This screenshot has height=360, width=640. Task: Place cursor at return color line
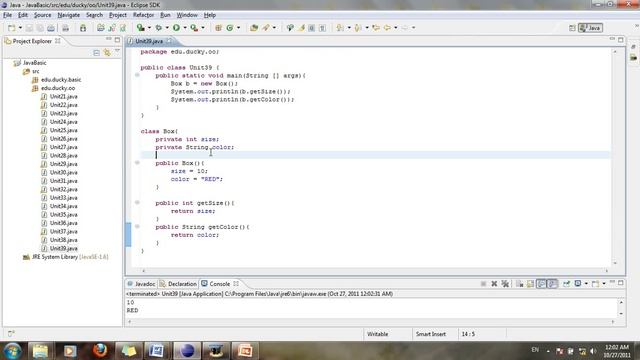[195, 235]
